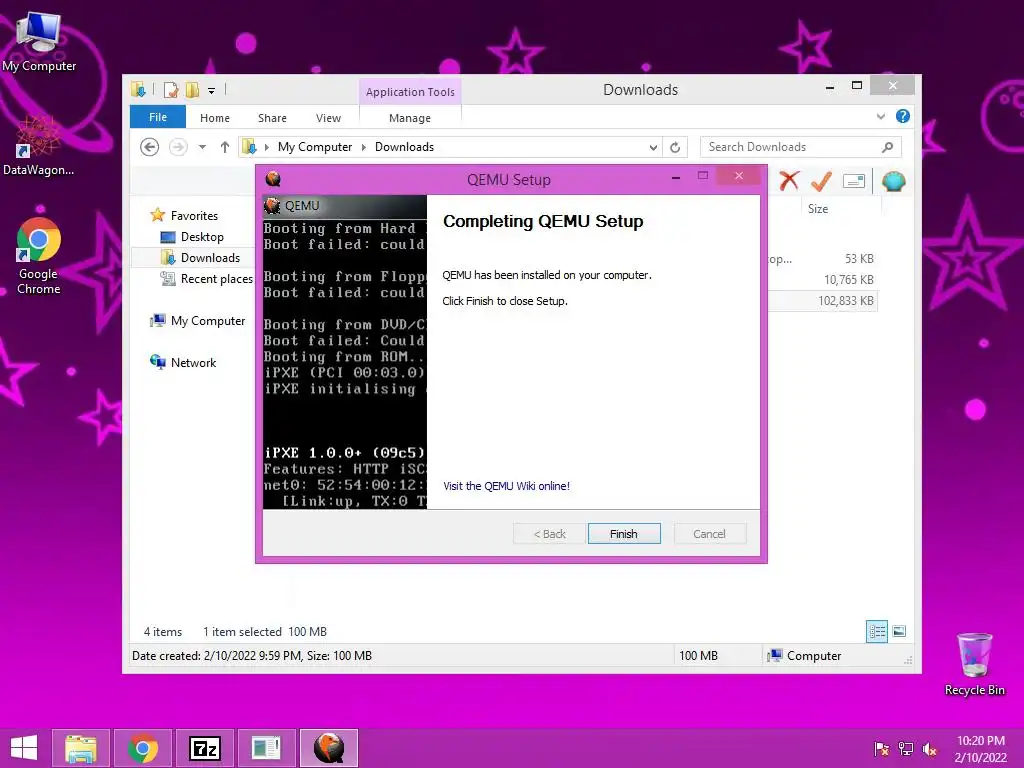This screenshot has width=1024, height=768.
Task: Open the 7-Zip taskbar button
Action: pyautogui.click(x=205, y=748)
